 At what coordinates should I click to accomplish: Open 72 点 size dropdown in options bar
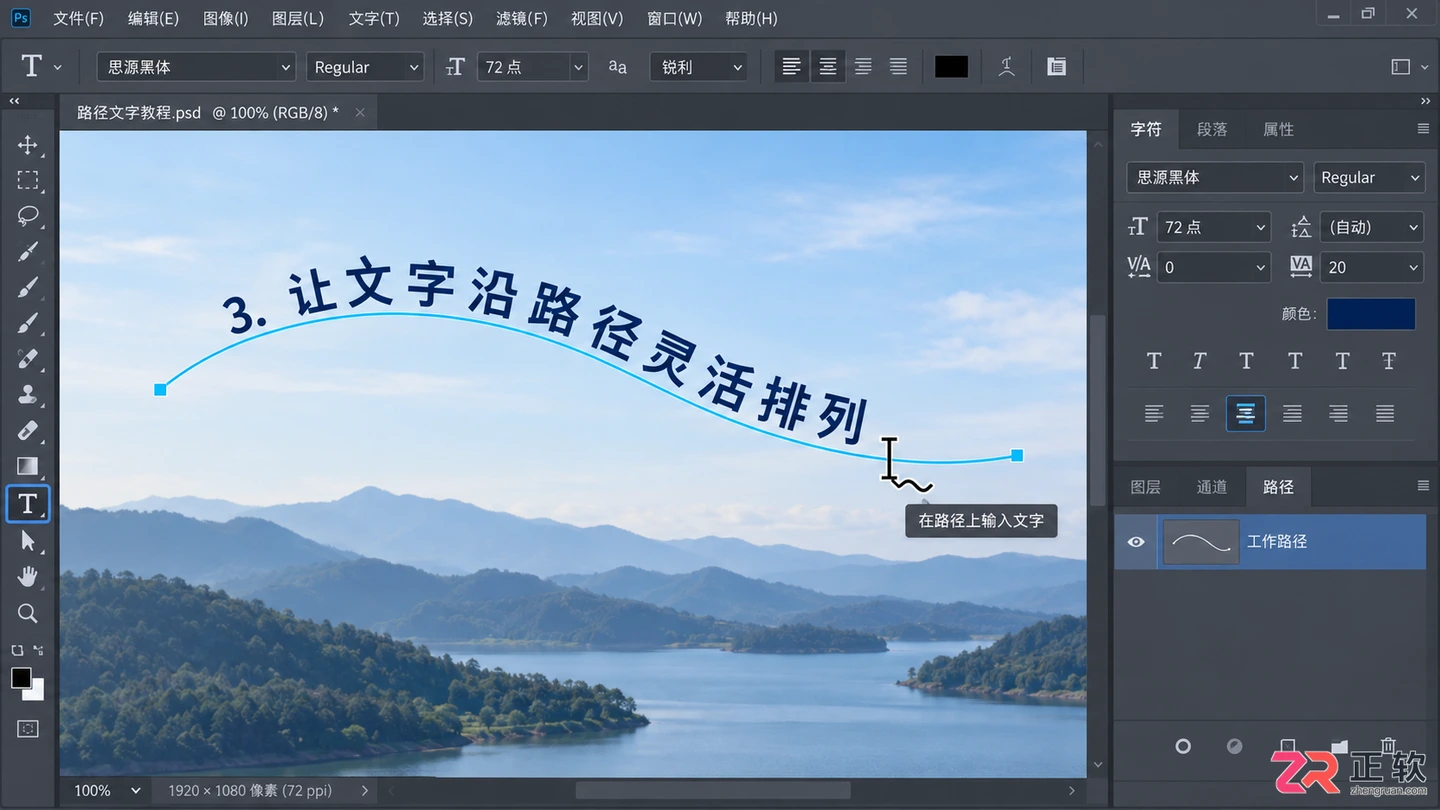pos(532,67)
